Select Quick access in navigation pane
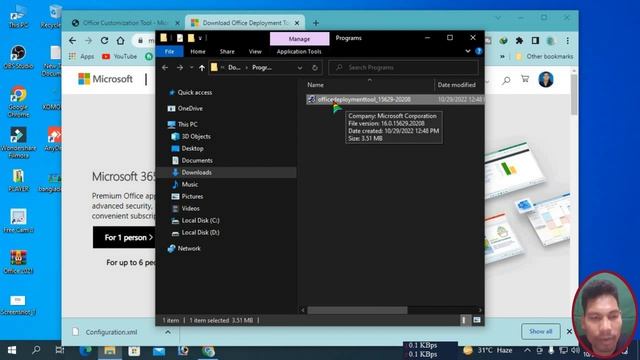 click(x=195, y=92)
